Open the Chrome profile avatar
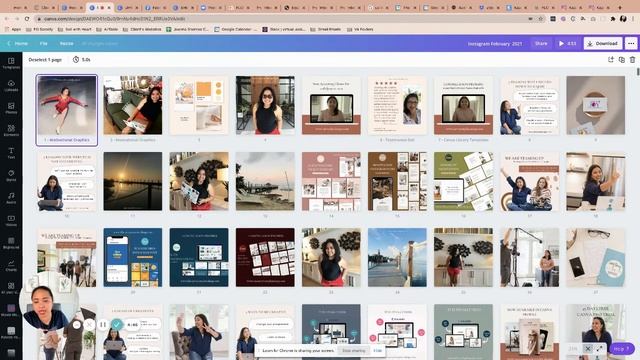The height and width of the screenshot is (360, 640). [x=623, y=19]
